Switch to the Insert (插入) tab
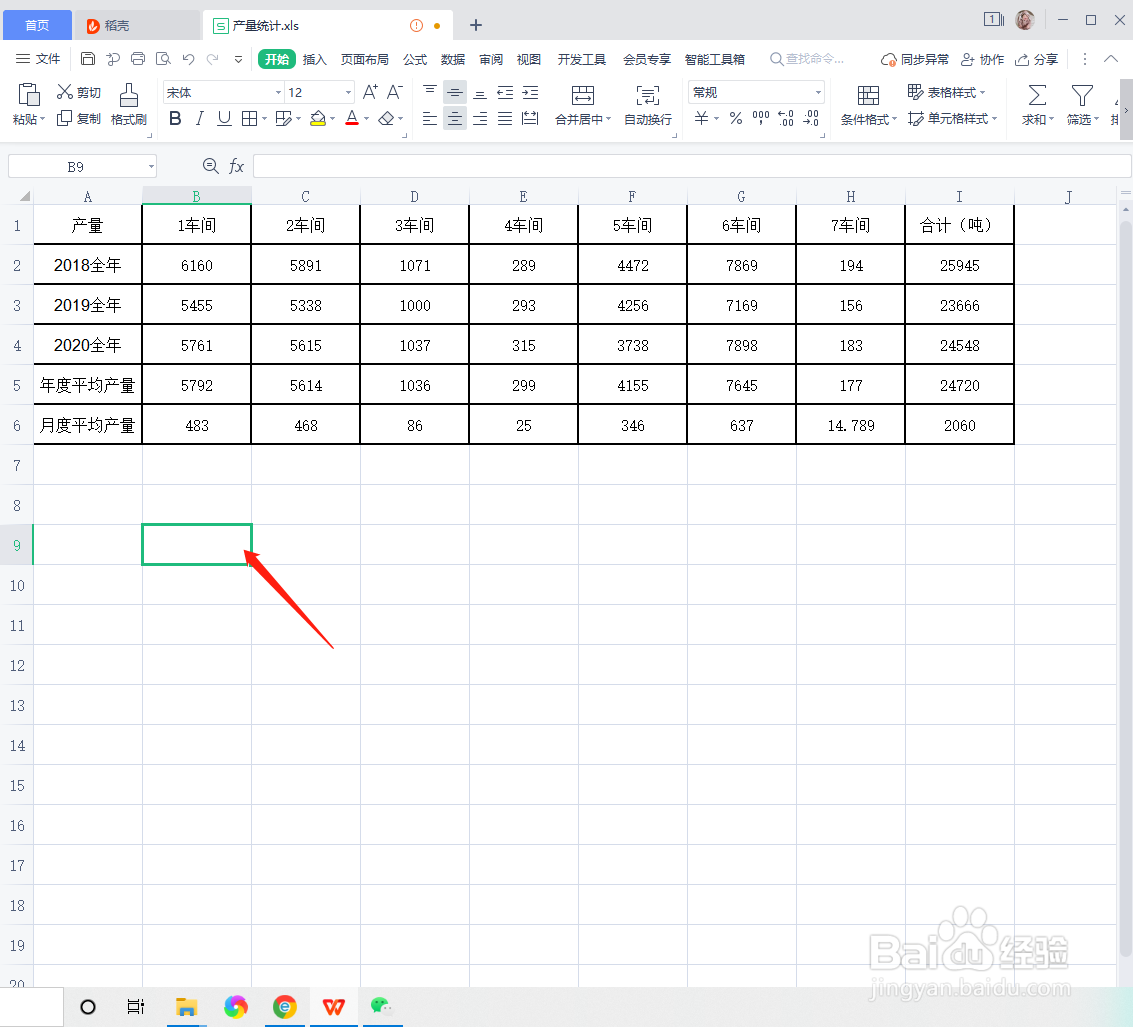 click(314, 59)
